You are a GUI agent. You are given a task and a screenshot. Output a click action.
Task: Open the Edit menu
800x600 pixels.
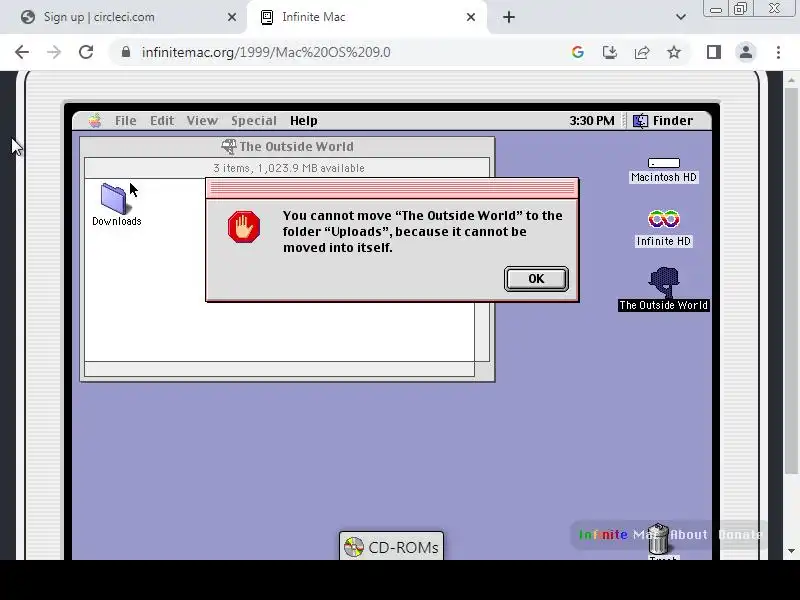coord(162,121)
